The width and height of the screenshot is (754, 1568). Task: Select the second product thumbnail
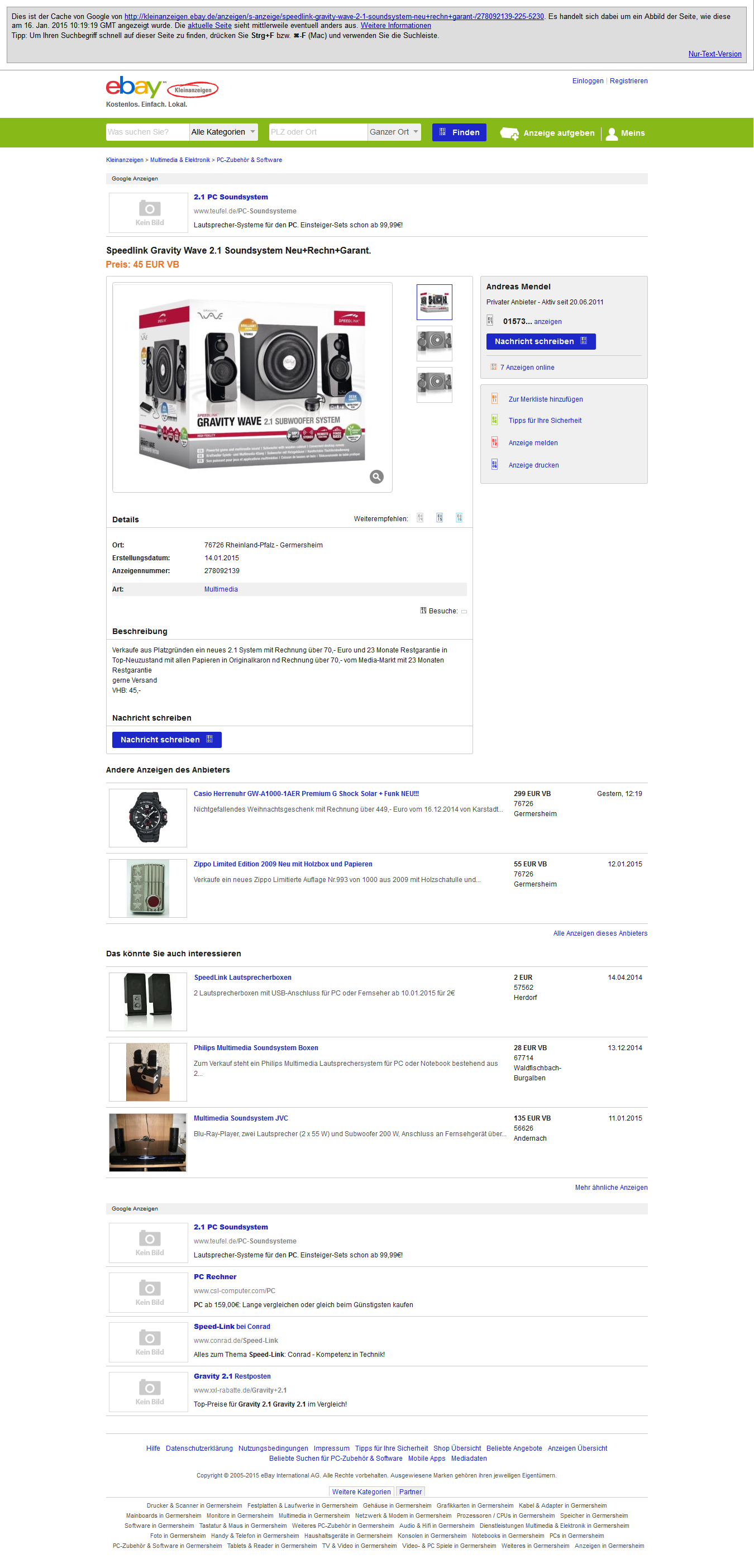(x=434, y=344)
